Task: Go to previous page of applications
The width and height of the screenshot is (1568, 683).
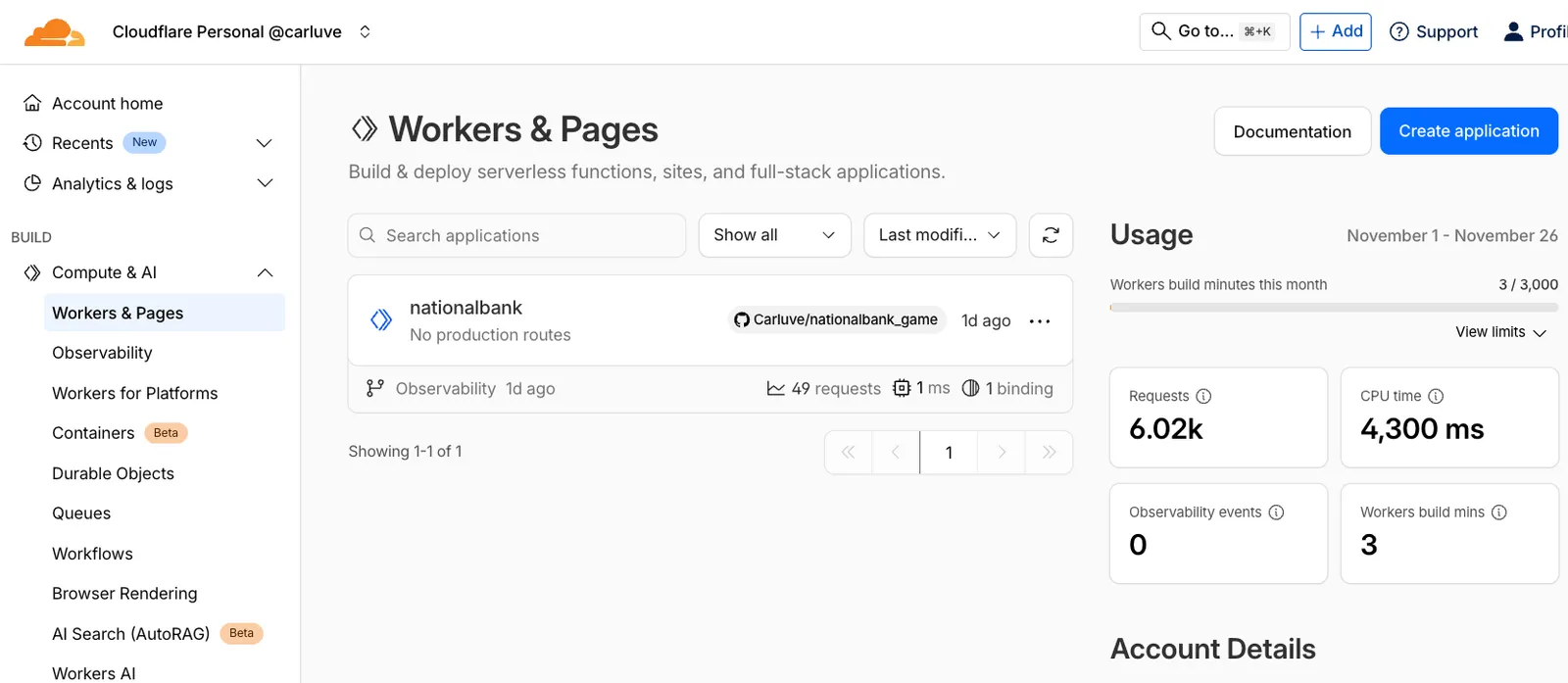Action: click(896, 452)
